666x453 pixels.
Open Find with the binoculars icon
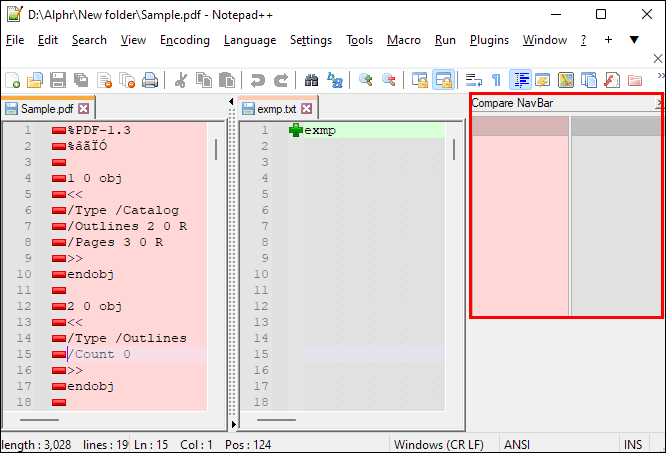(x=311, y=80)
